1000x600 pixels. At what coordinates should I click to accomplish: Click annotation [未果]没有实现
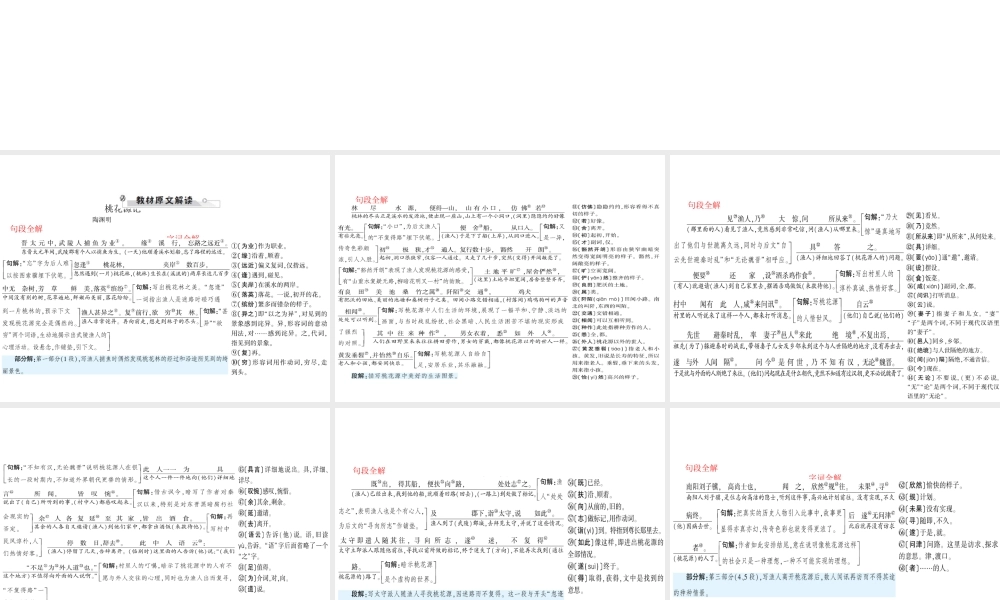click(927, 509)
